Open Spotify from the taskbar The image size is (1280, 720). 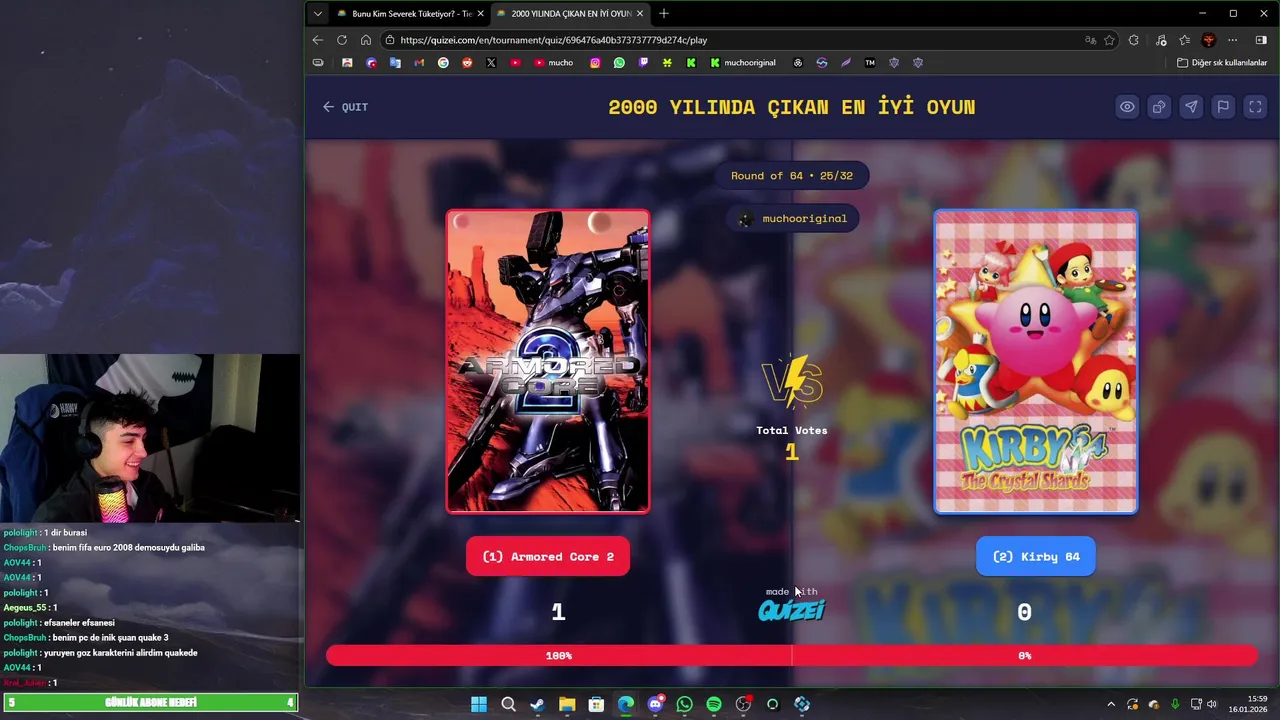(714, 704)
